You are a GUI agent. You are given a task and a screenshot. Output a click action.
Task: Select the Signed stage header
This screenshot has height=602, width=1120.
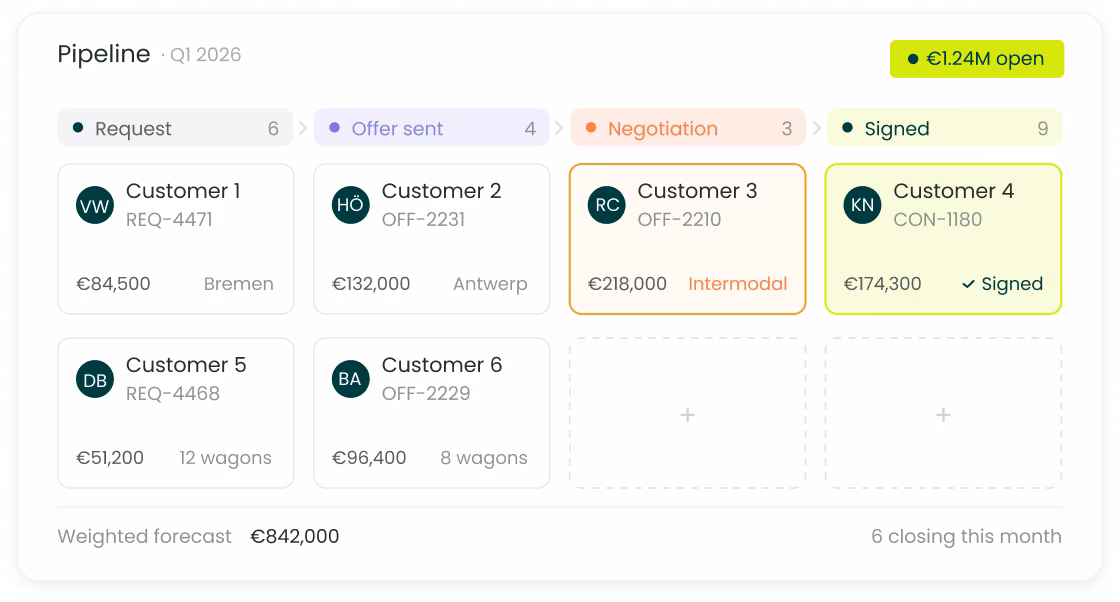[x=944, y=128]
